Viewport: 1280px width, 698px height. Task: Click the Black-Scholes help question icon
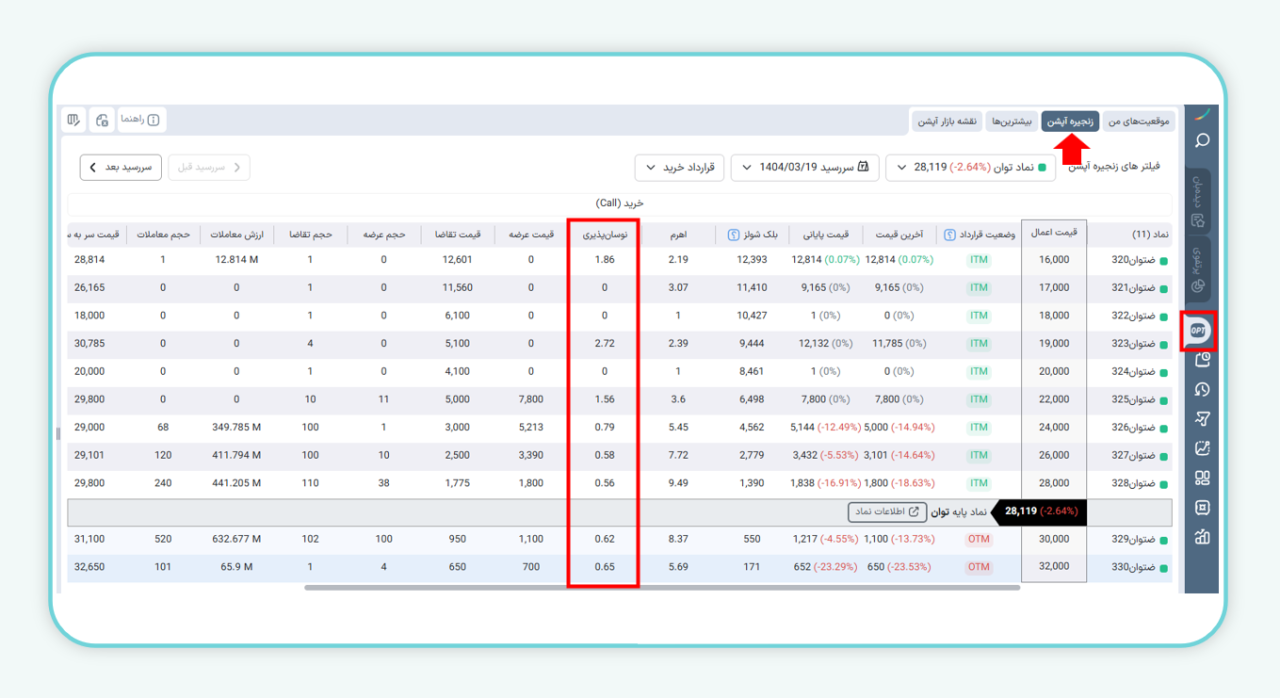[x=733, y=235]
